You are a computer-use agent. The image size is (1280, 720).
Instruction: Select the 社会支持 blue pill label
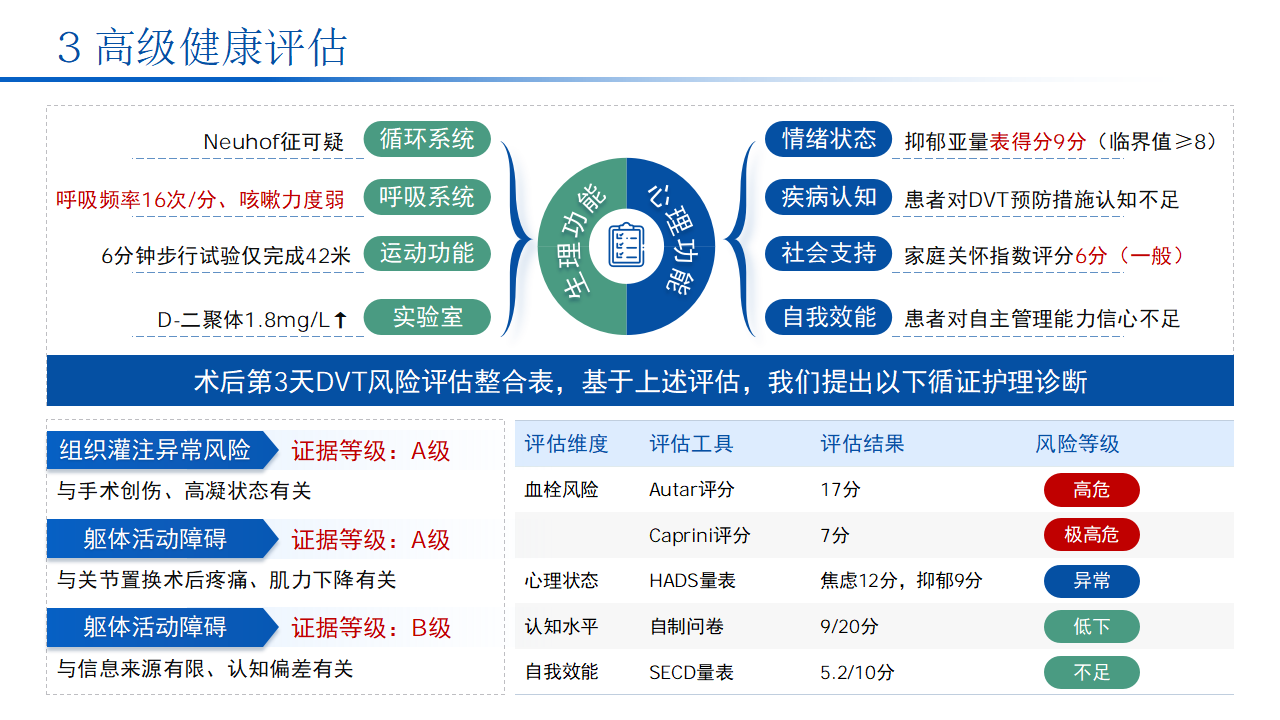pyautogui.click(x=828, y=253)
